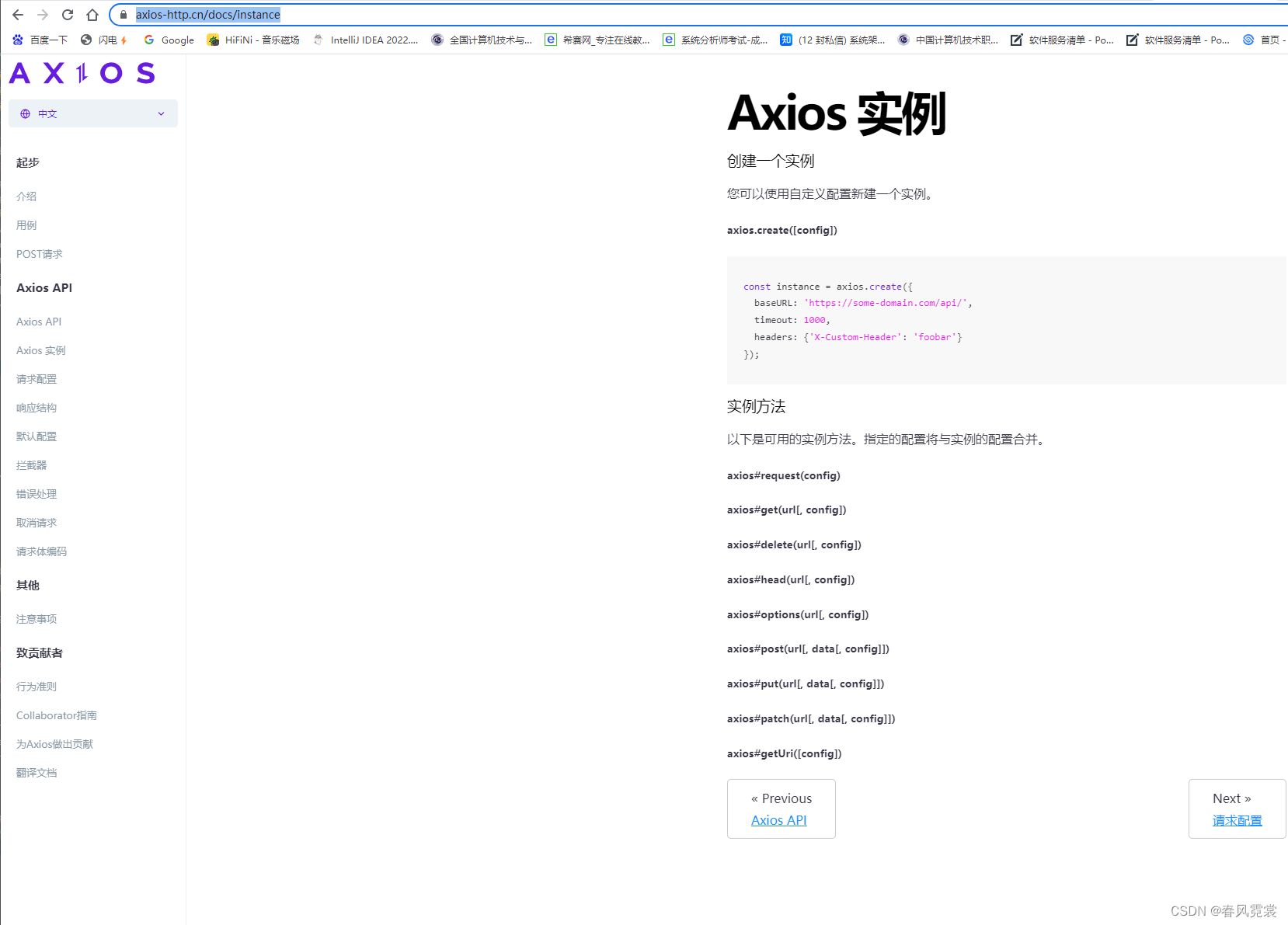Go back with the browser back arrow

click(x=18, y=15)
